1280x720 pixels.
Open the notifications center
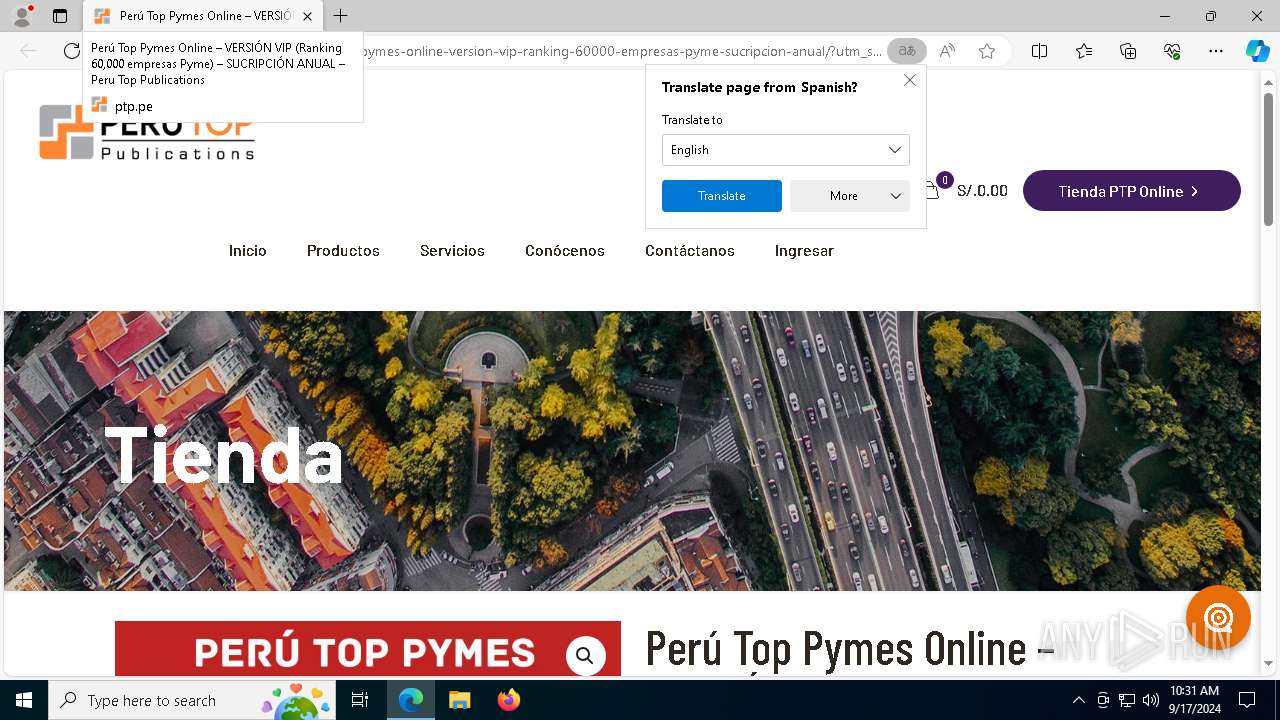coord(1247,700)
